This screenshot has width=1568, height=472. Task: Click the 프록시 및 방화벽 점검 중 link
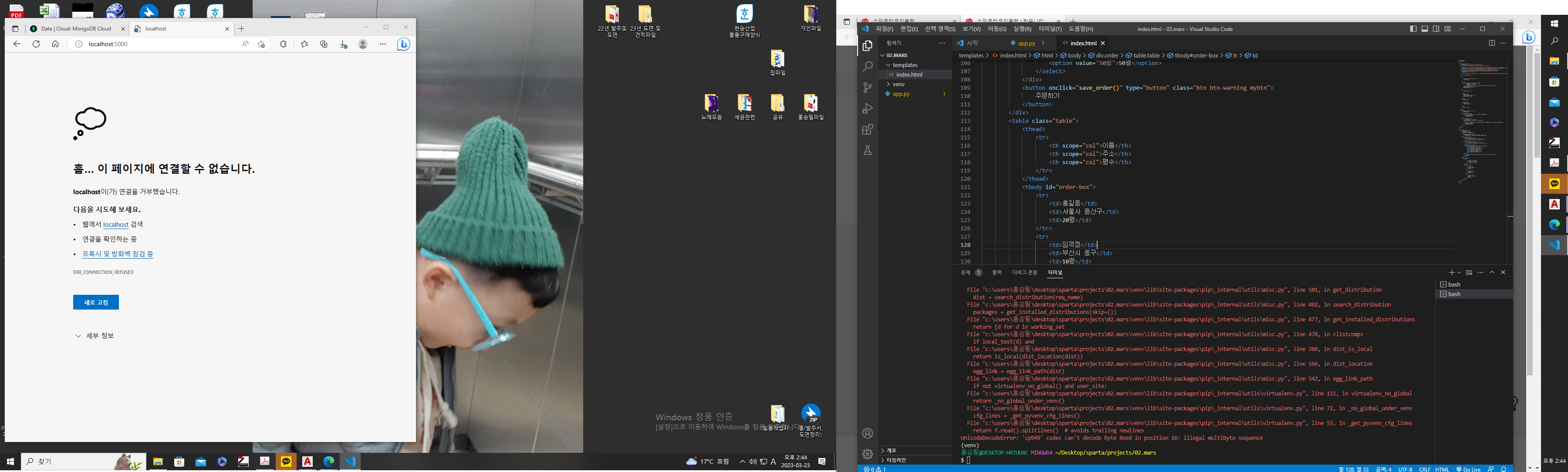[x=118, y=254]
